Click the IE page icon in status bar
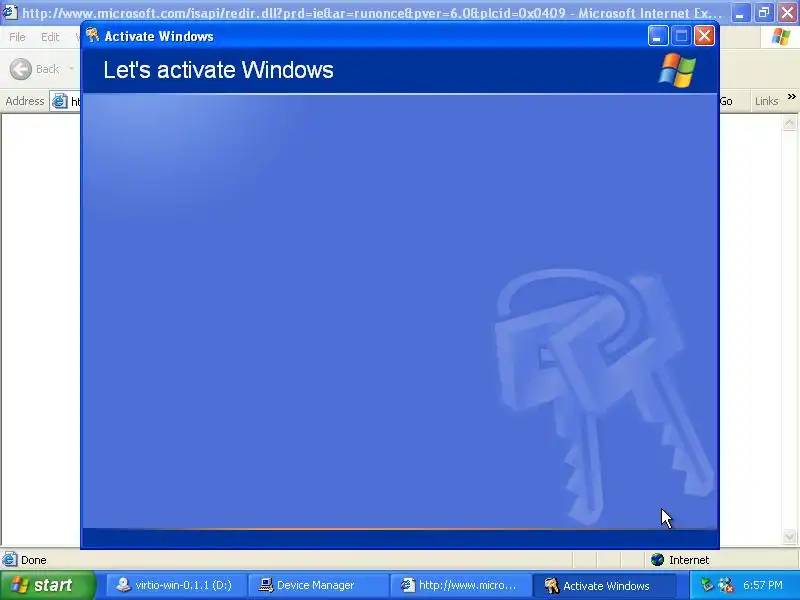Screen dimensions: 800x600 click(x=9, y=560)
